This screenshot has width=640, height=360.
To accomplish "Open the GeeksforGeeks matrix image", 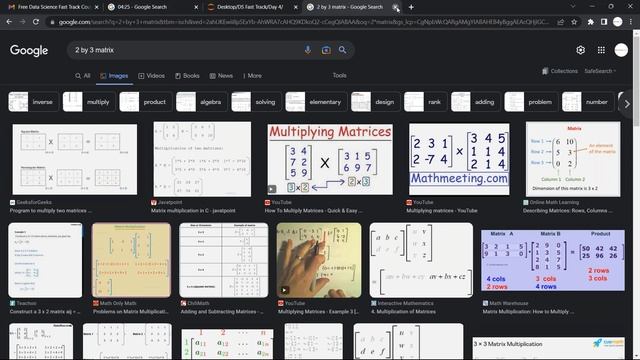I will point(75,159).
